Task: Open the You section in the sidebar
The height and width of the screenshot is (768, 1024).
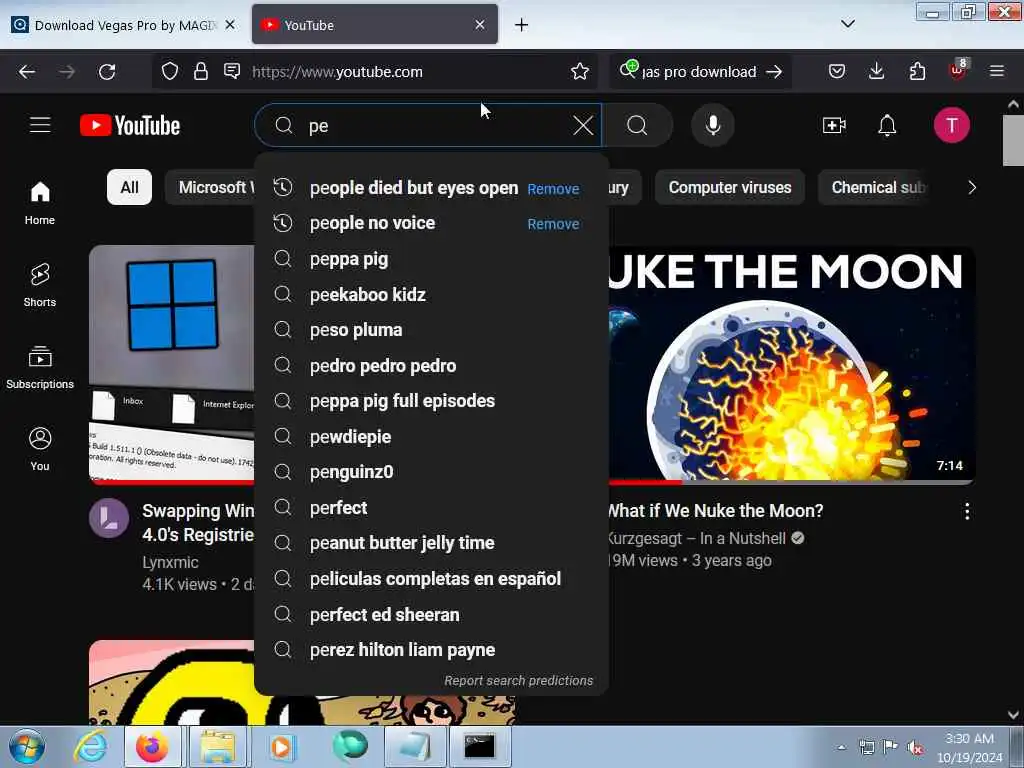Action: coord(40,449)
